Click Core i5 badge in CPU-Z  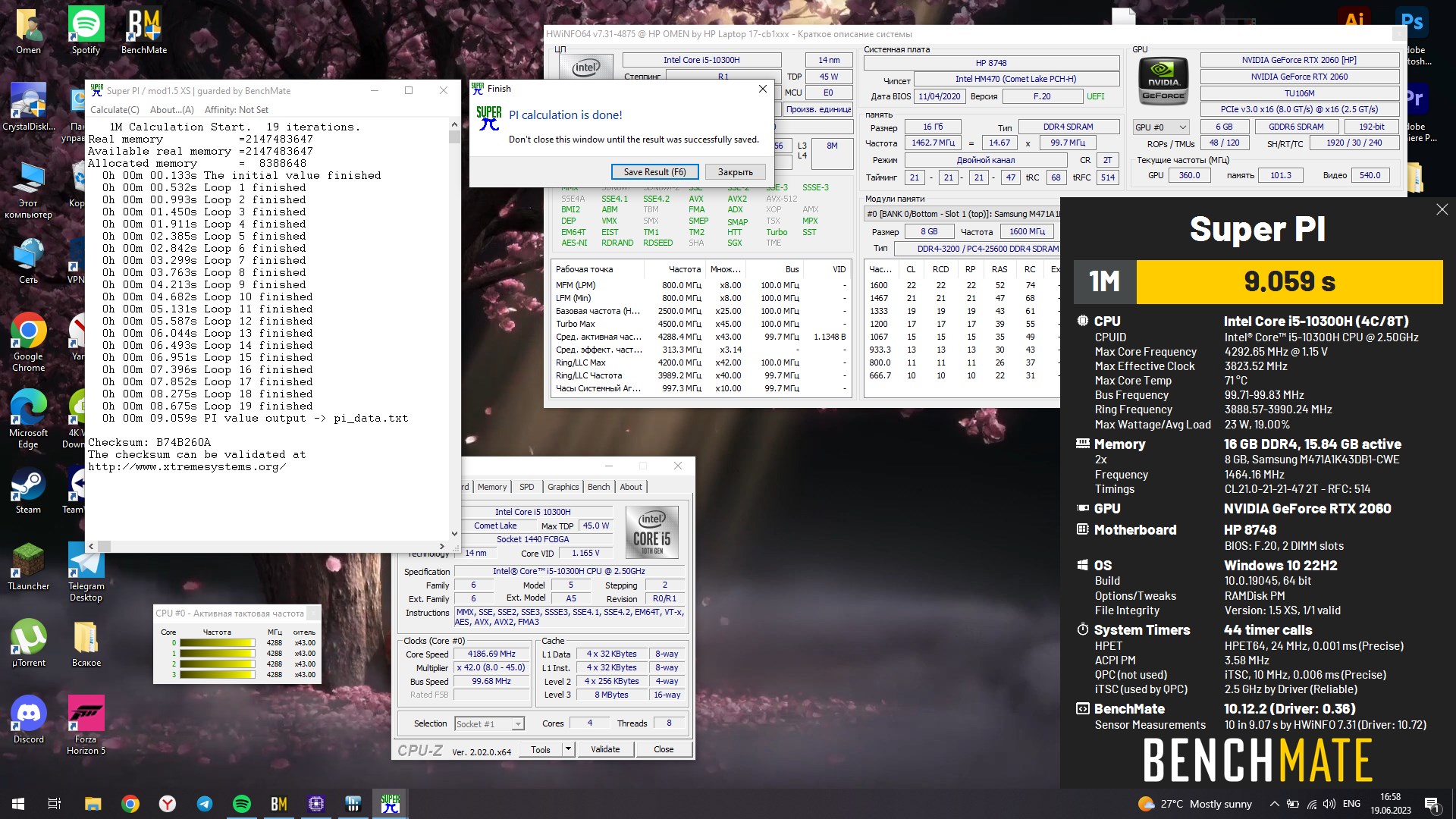coord(652,532)
